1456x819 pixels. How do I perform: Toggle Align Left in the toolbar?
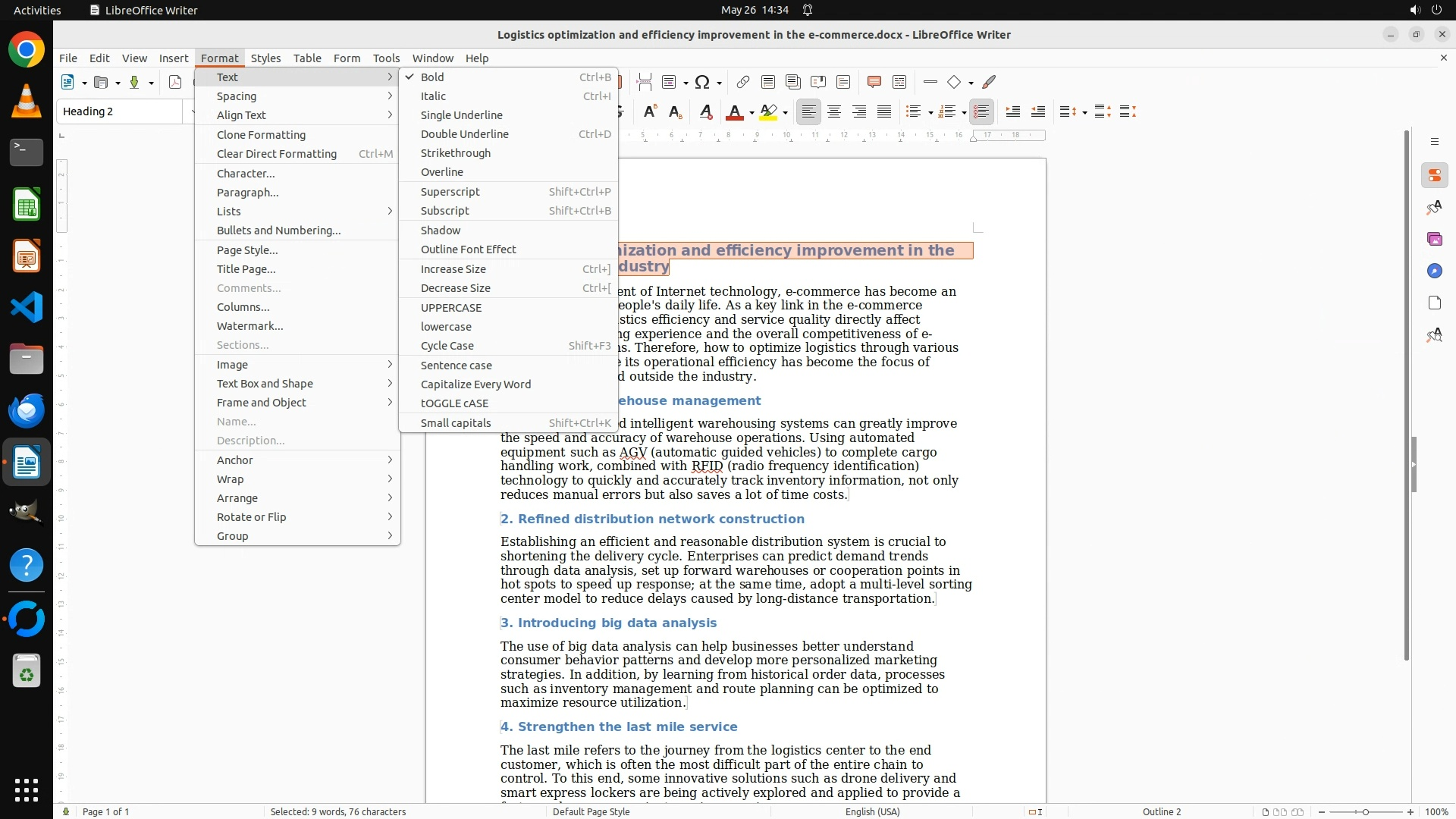coord(809,112)
